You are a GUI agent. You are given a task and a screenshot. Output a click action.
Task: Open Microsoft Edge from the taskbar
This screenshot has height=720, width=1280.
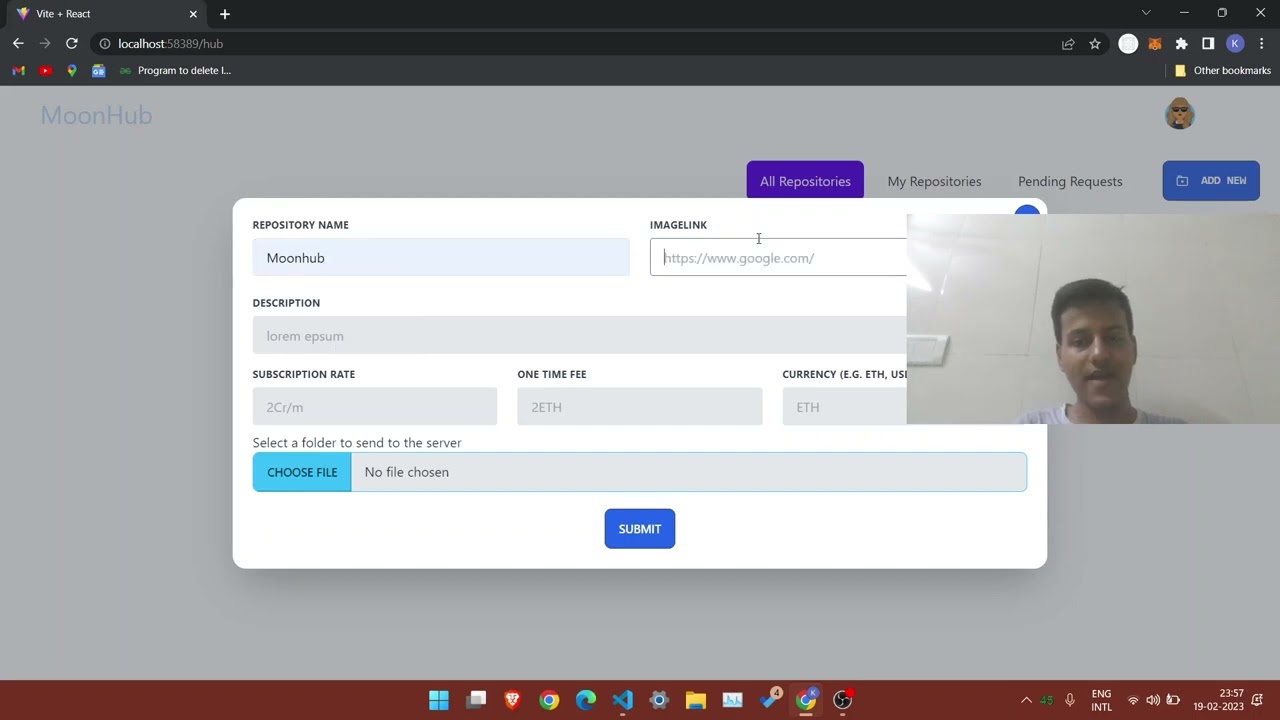click(586, 700)
